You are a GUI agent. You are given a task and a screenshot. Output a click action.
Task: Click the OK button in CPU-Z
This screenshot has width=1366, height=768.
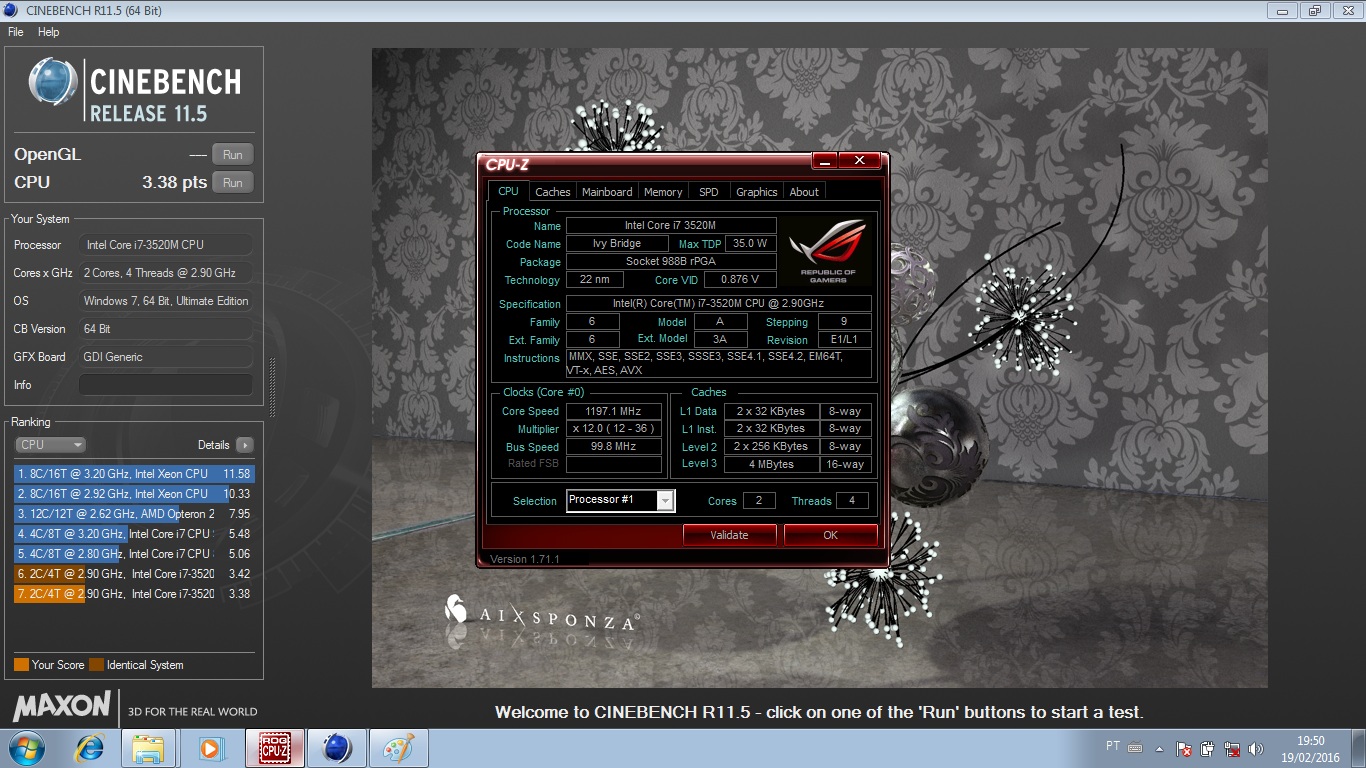click(830, 535)
